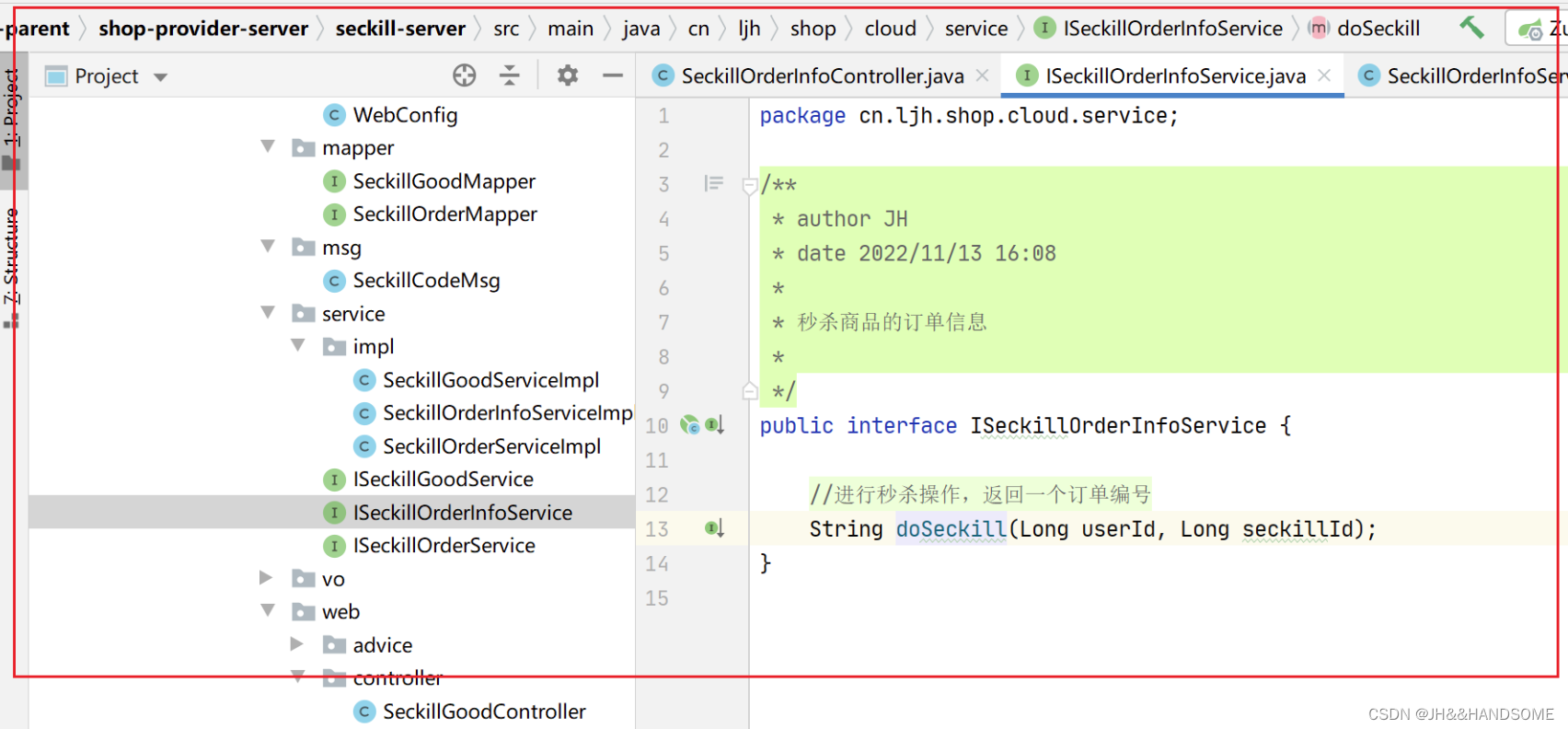Click the impl folder icon
This screenshot has width=1568, height=729.
[x=334, y=347]
